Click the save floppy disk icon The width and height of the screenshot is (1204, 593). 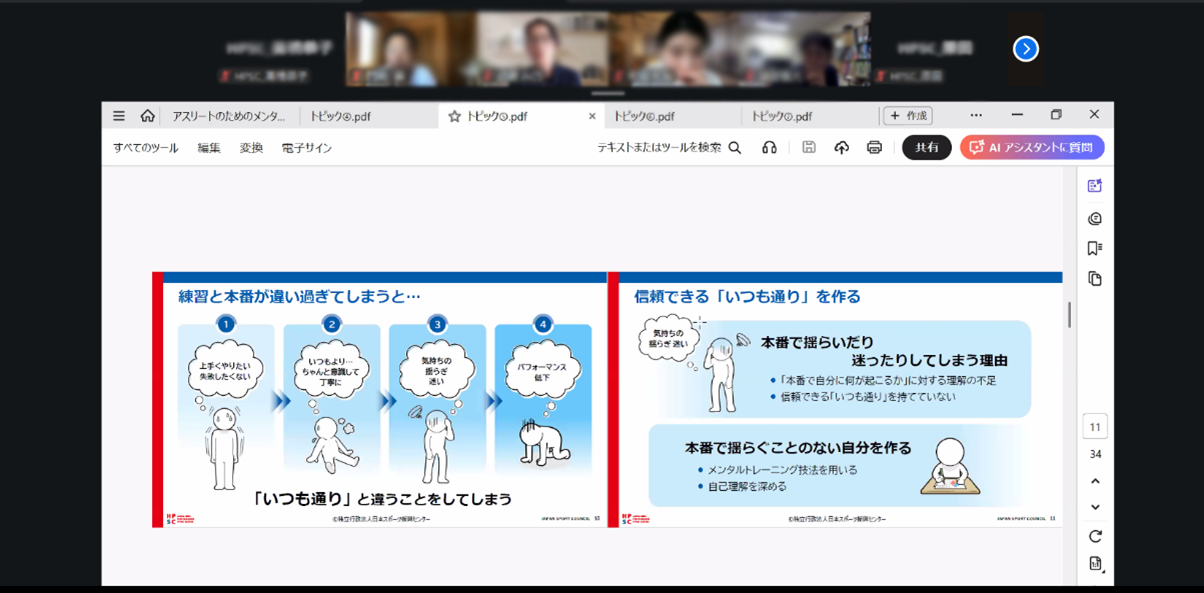click(809, 148)
